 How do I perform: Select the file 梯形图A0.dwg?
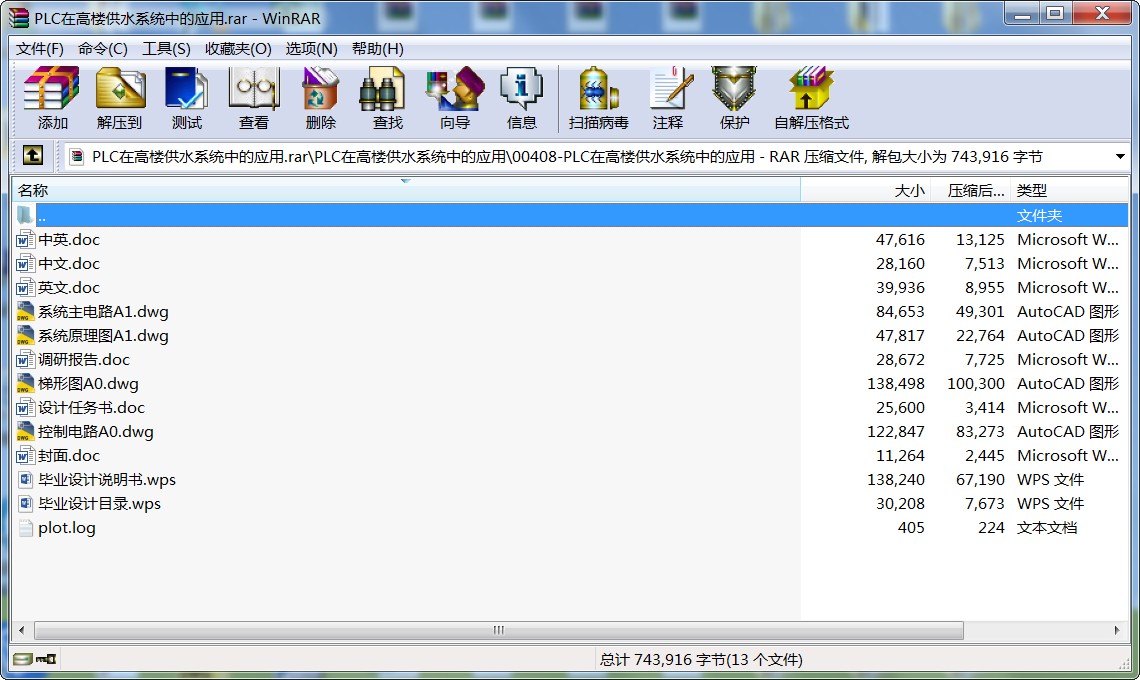tap(88, 384)
